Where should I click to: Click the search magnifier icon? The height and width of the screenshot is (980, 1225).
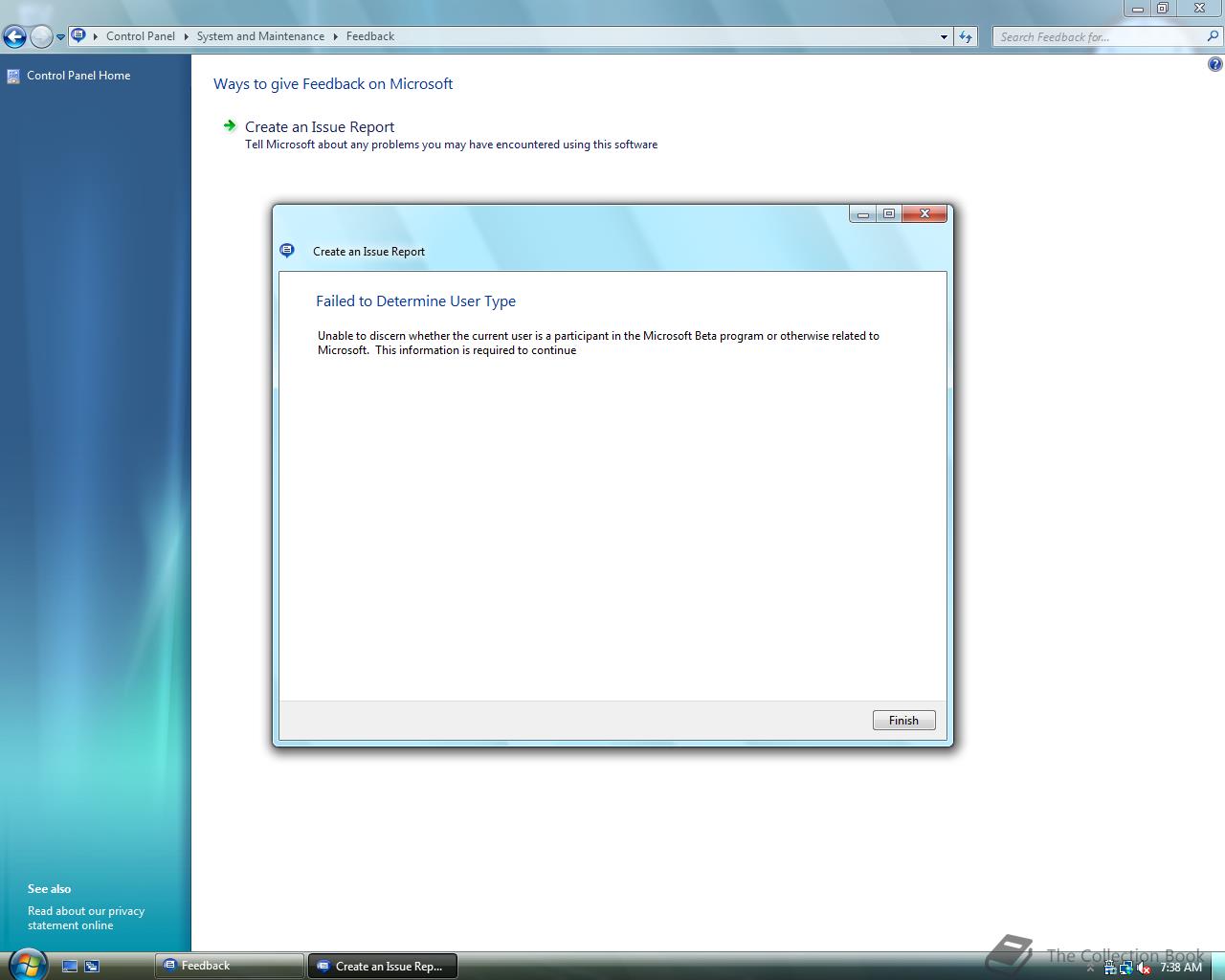(1214, 36)
